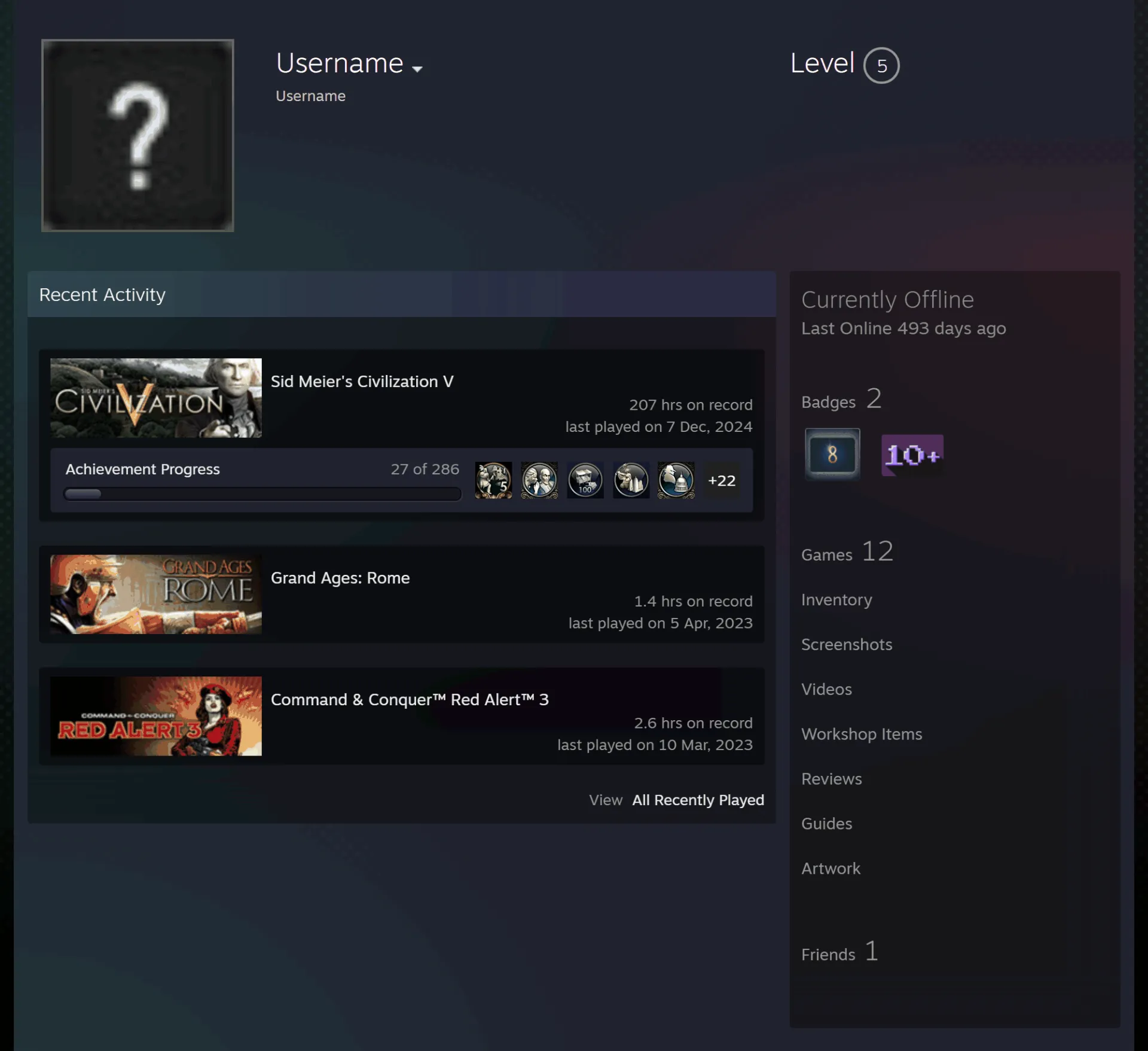
Task: Click the level 5 circle badge
Action: tap(881, 65)
